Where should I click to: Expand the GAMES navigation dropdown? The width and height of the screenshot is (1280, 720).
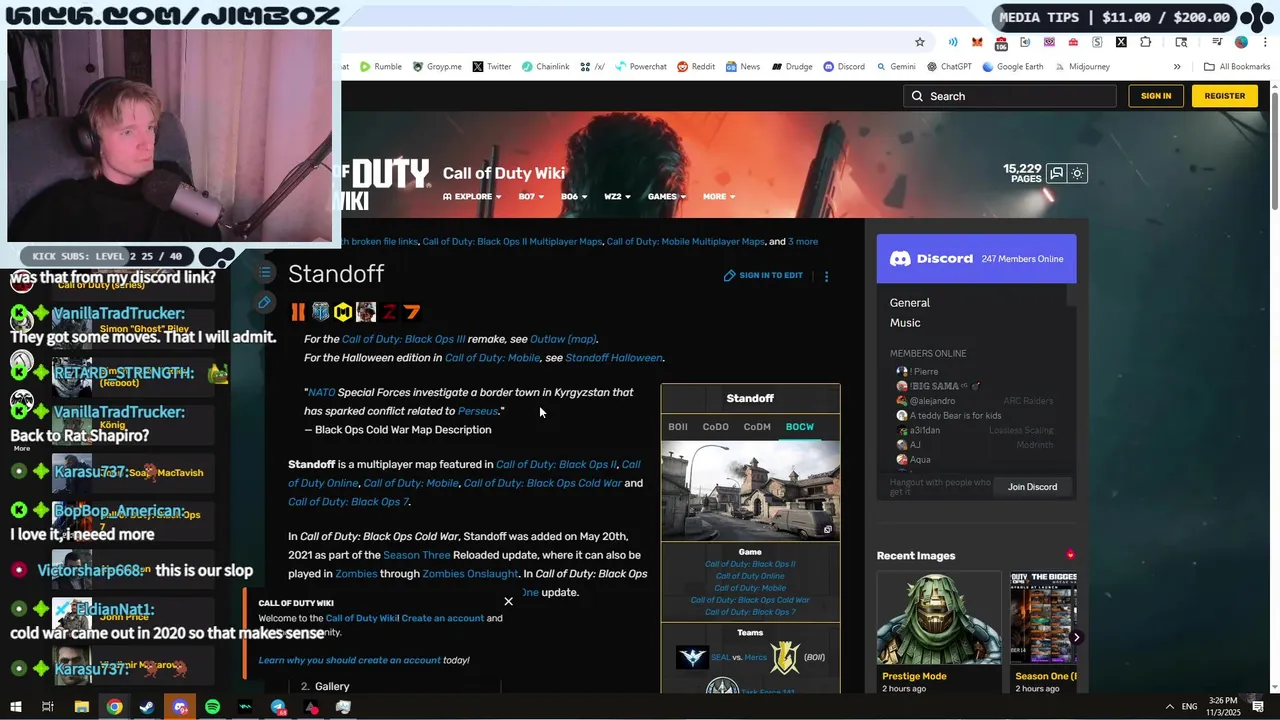coord(666,197)
